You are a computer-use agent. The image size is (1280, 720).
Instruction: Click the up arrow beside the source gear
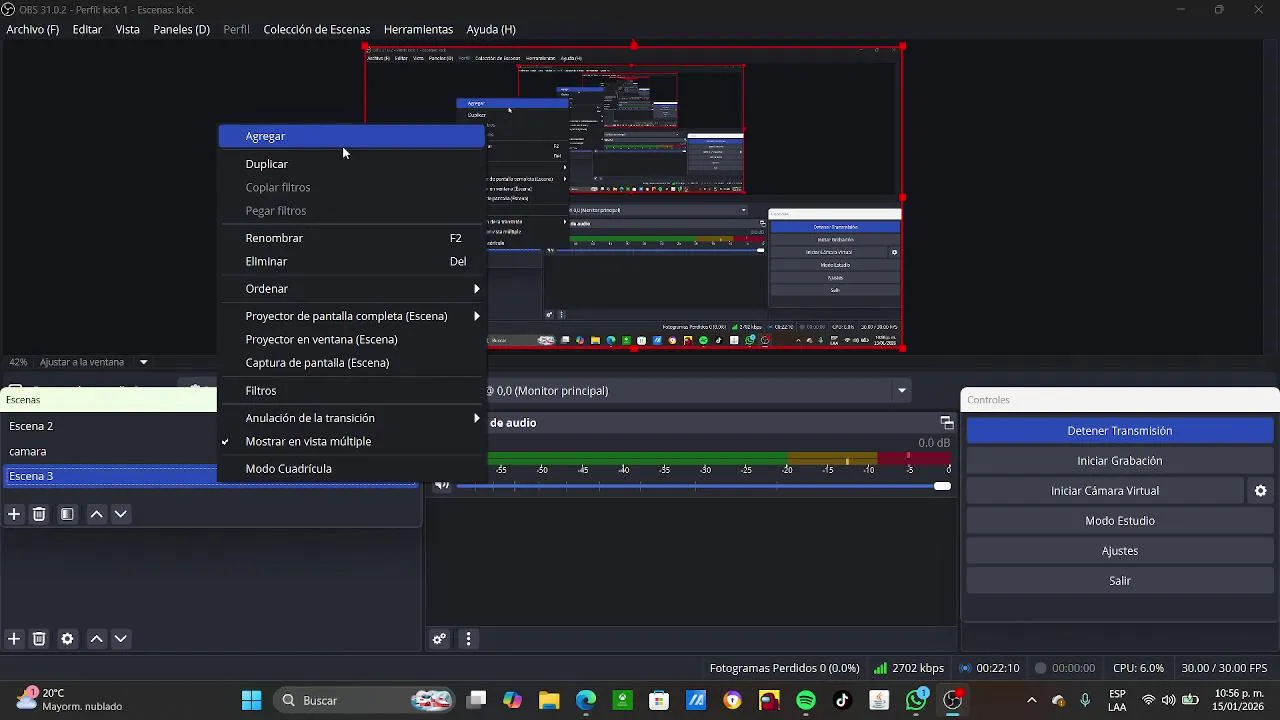(x=96, y=639)
